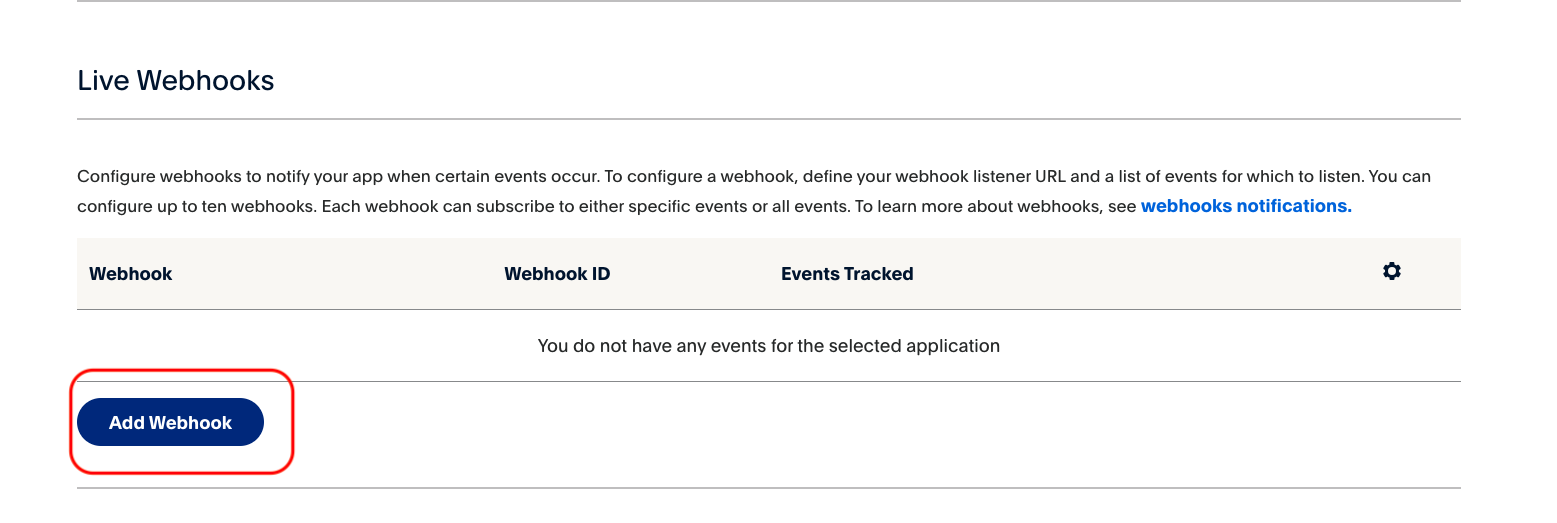Click the word "webhooks" in the blue link
Screen dimensions: 1557x523
[1187, 206]
